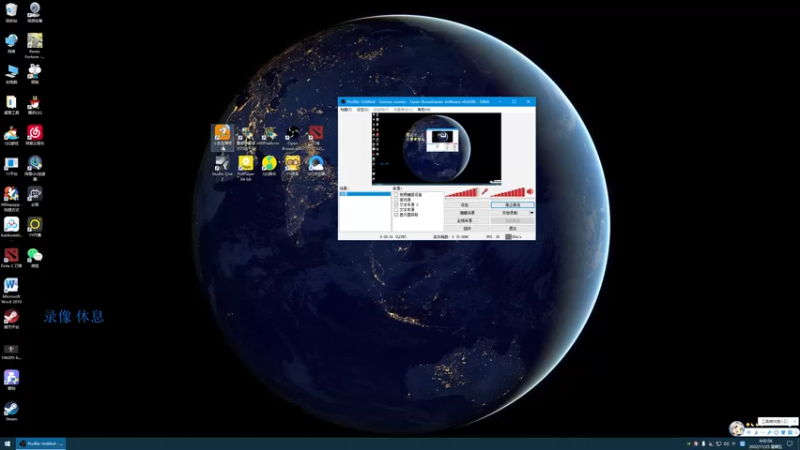This screenshot has width=800, height=450.
Task: Open the 106295-b file on desktop
Action: coord(11,352)
